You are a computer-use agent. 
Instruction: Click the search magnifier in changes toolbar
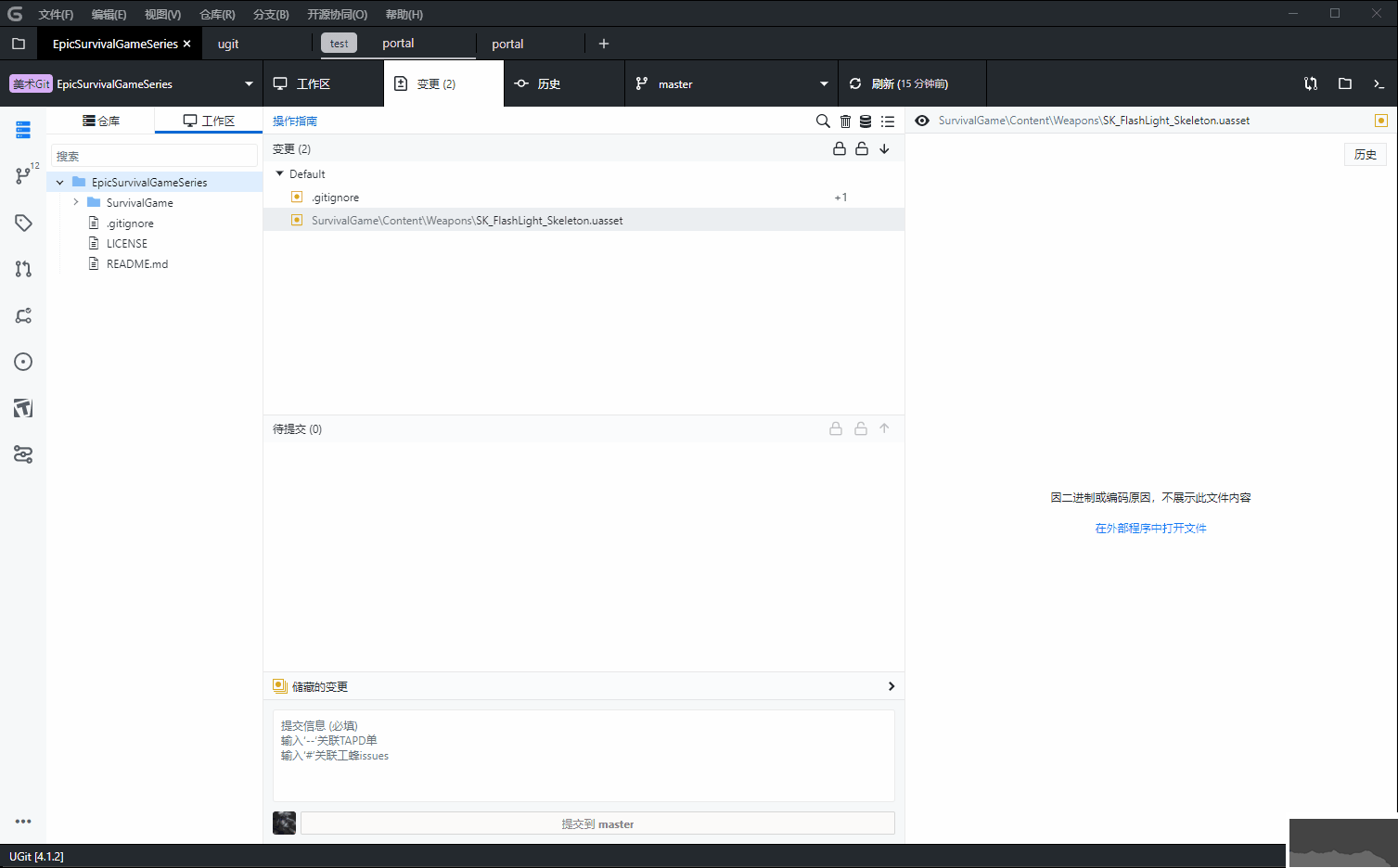823,121
